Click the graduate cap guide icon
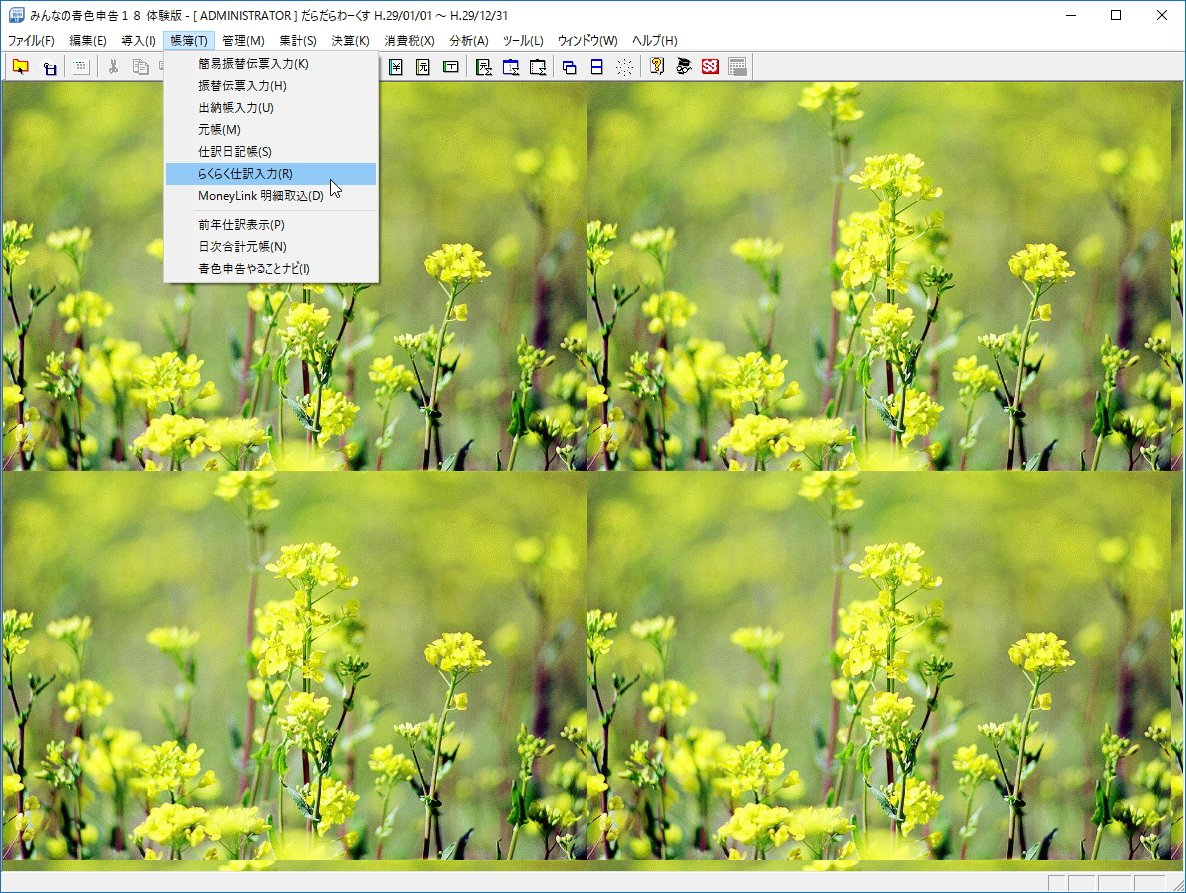 point(684,67)
